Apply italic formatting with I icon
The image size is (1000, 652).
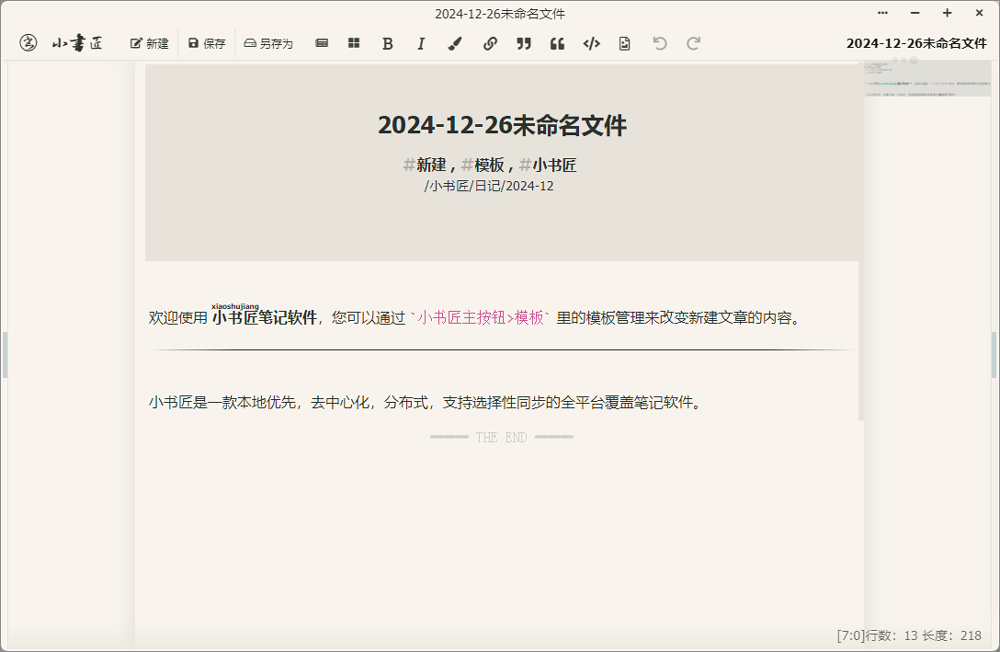coord(421,43)
